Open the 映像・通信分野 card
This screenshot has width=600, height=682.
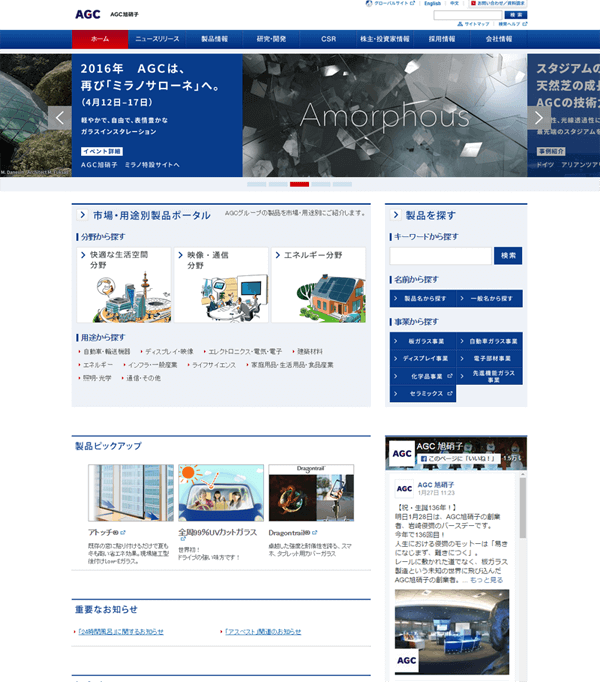coord(221,285)
